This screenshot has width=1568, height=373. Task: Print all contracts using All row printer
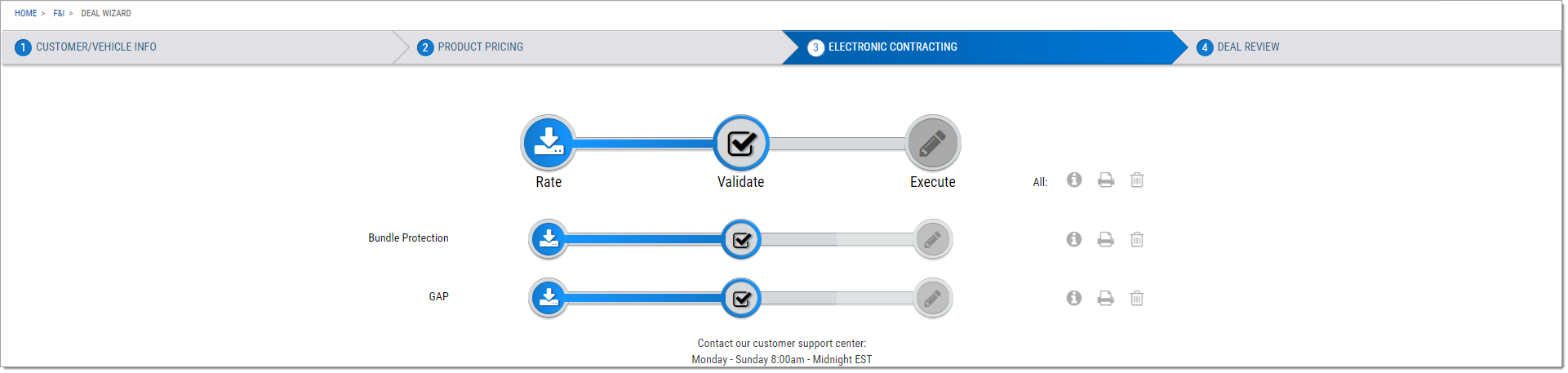pyautogui.click(x=1106, y=180)
